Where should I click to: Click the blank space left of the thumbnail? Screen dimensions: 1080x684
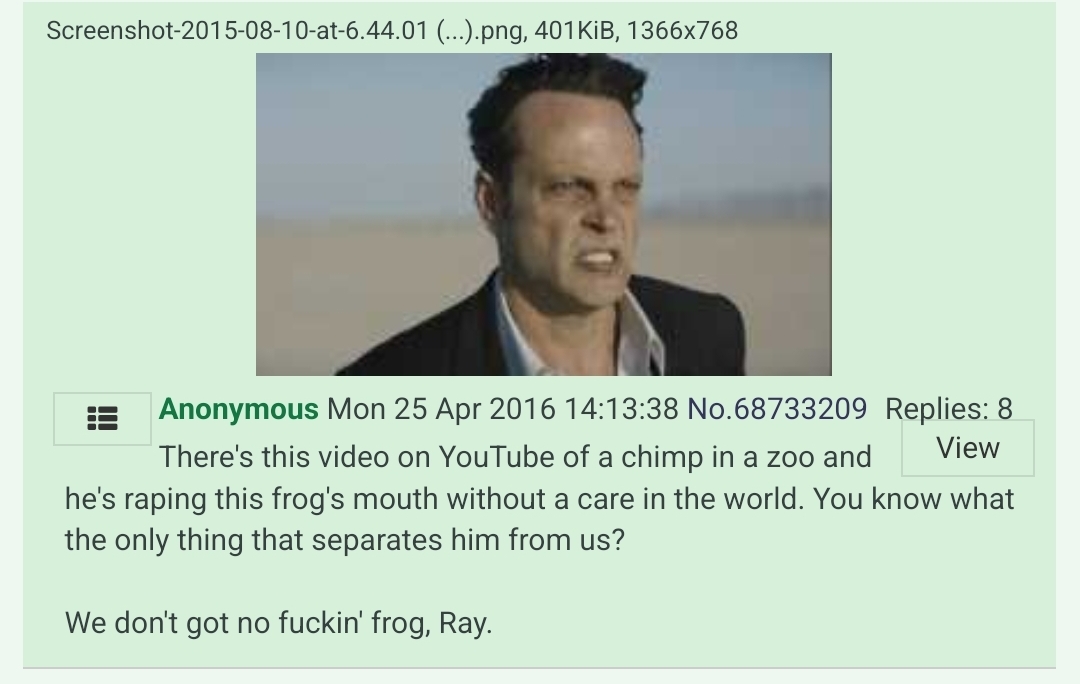click(140, 214)
